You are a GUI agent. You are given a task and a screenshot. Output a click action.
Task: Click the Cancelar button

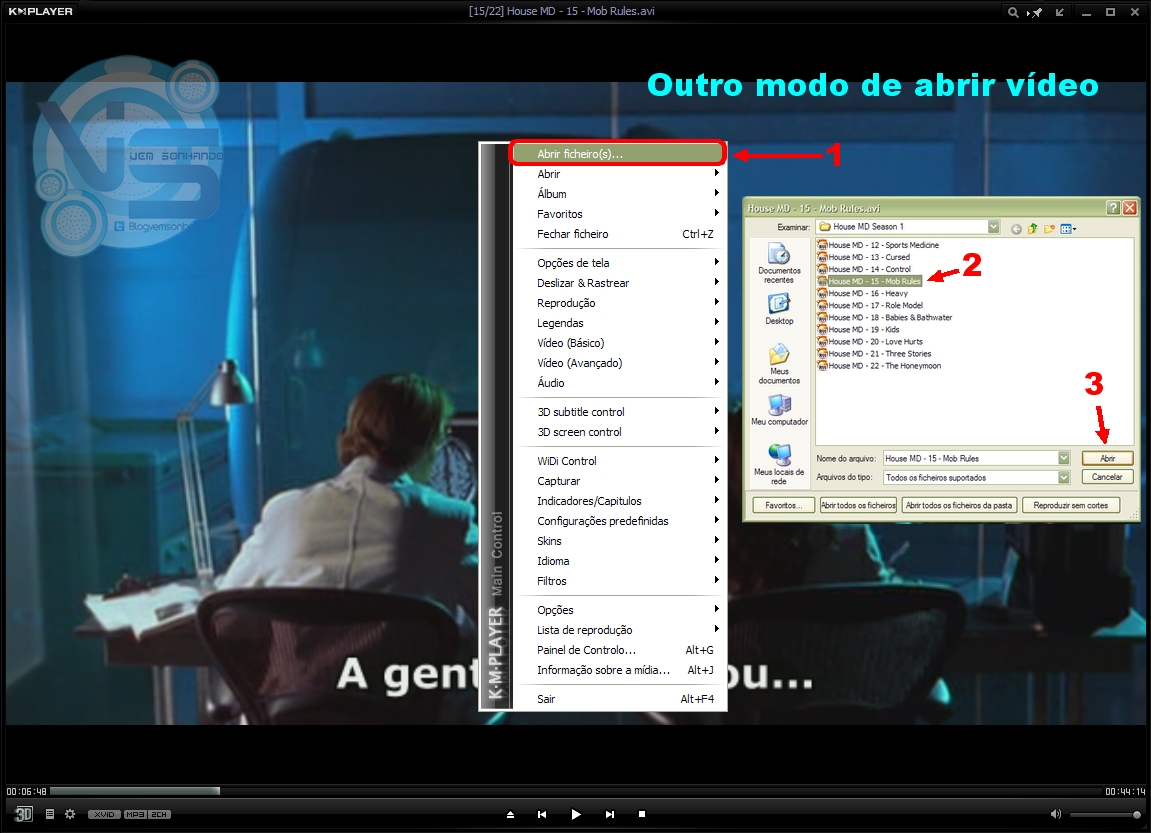coord(1107,477)
